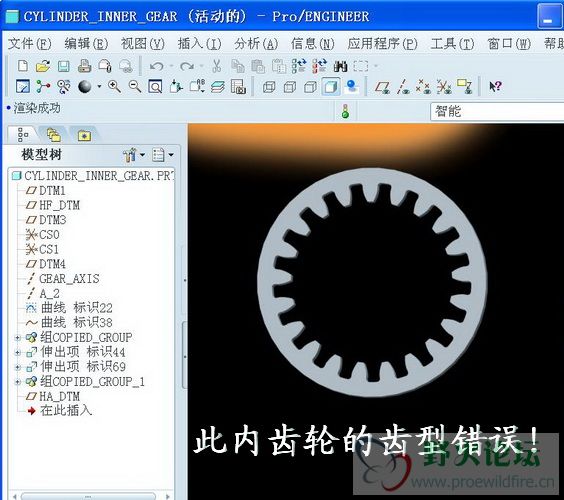Open the model tree Settings dropdown

click(x=163, y=155)
